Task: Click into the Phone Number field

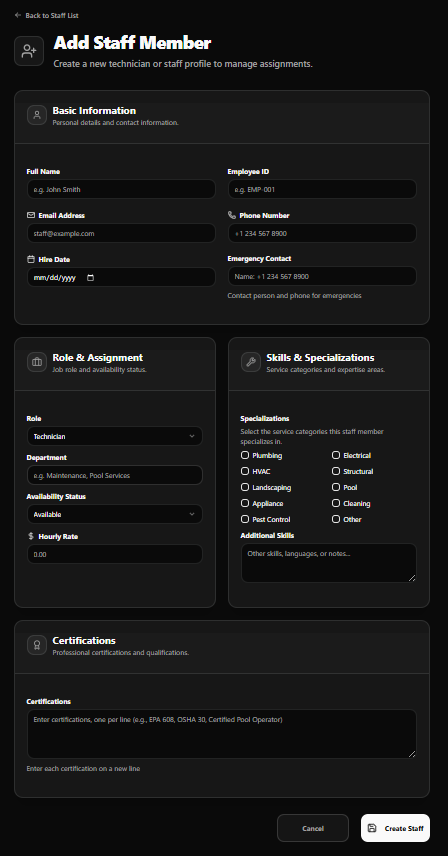Action: tap(322, 233)
